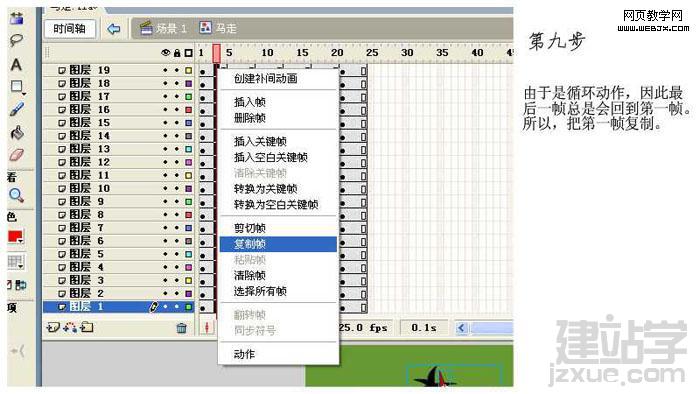The image size is (700, 394).
Task: Select the Brush tool
Action: 17,109
